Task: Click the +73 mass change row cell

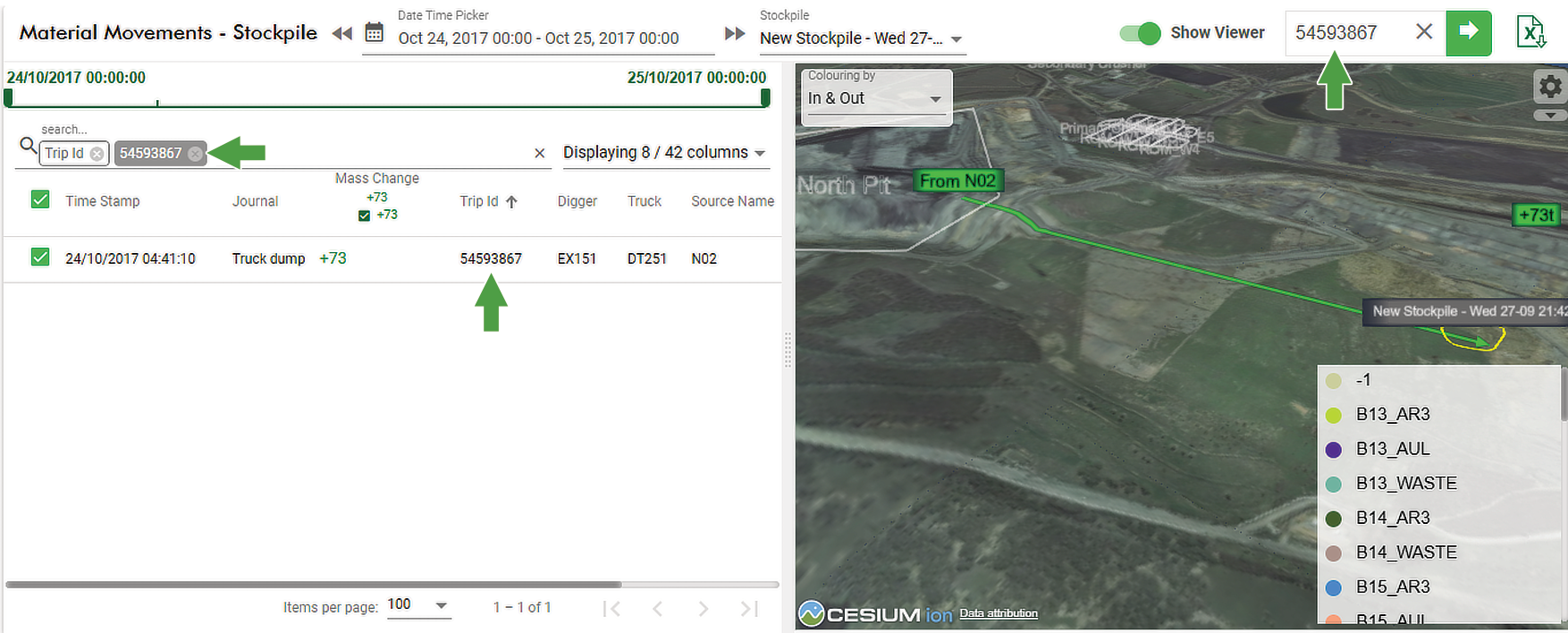Action: click(333, 258)
